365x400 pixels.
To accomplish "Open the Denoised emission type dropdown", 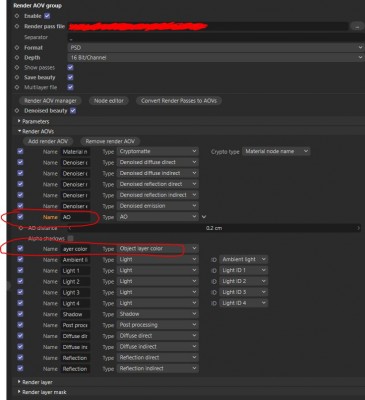I will [x=158, y=206].
